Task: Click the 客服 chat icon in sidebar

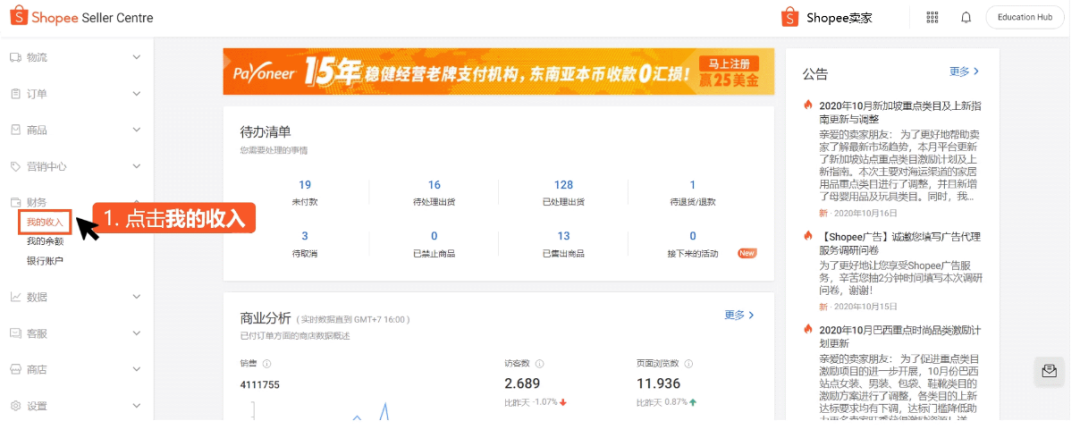Action: [15, 333]
